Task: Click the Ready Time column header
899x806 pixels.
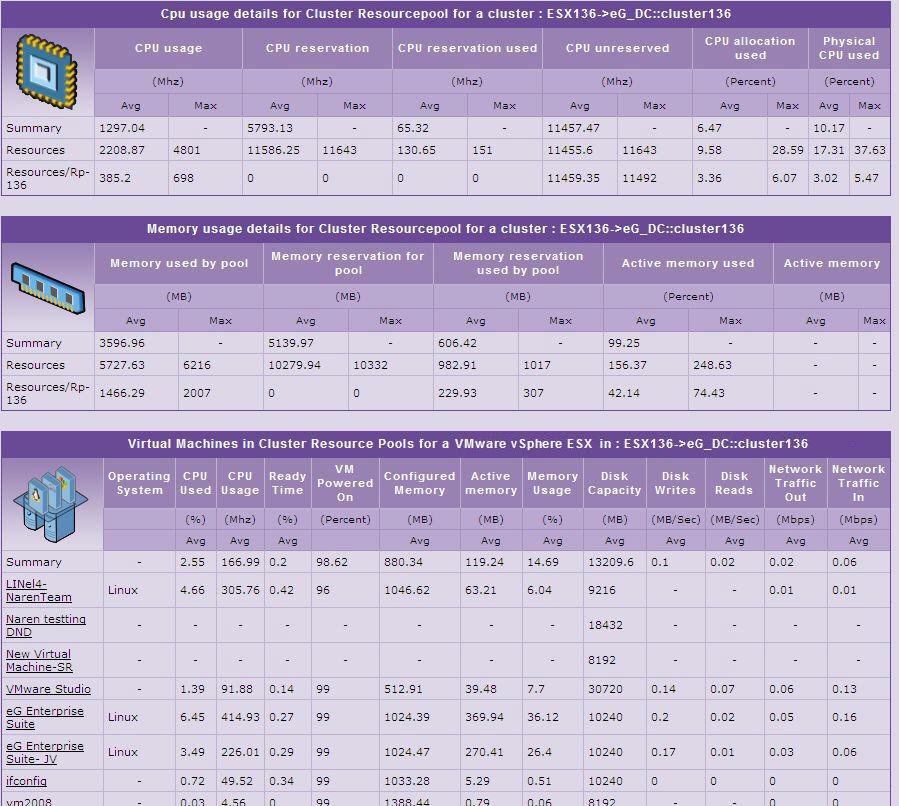Action: tap(287, 483)
